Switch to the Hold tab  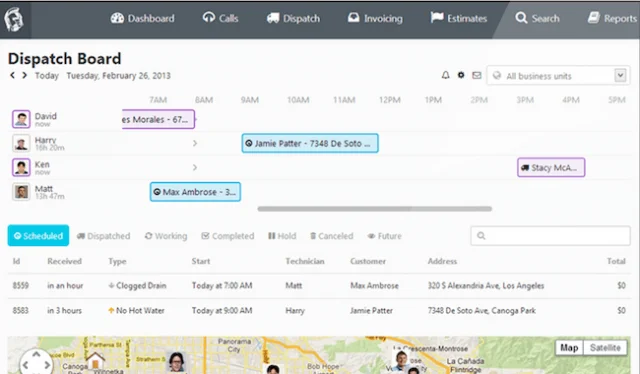point(282,236)
